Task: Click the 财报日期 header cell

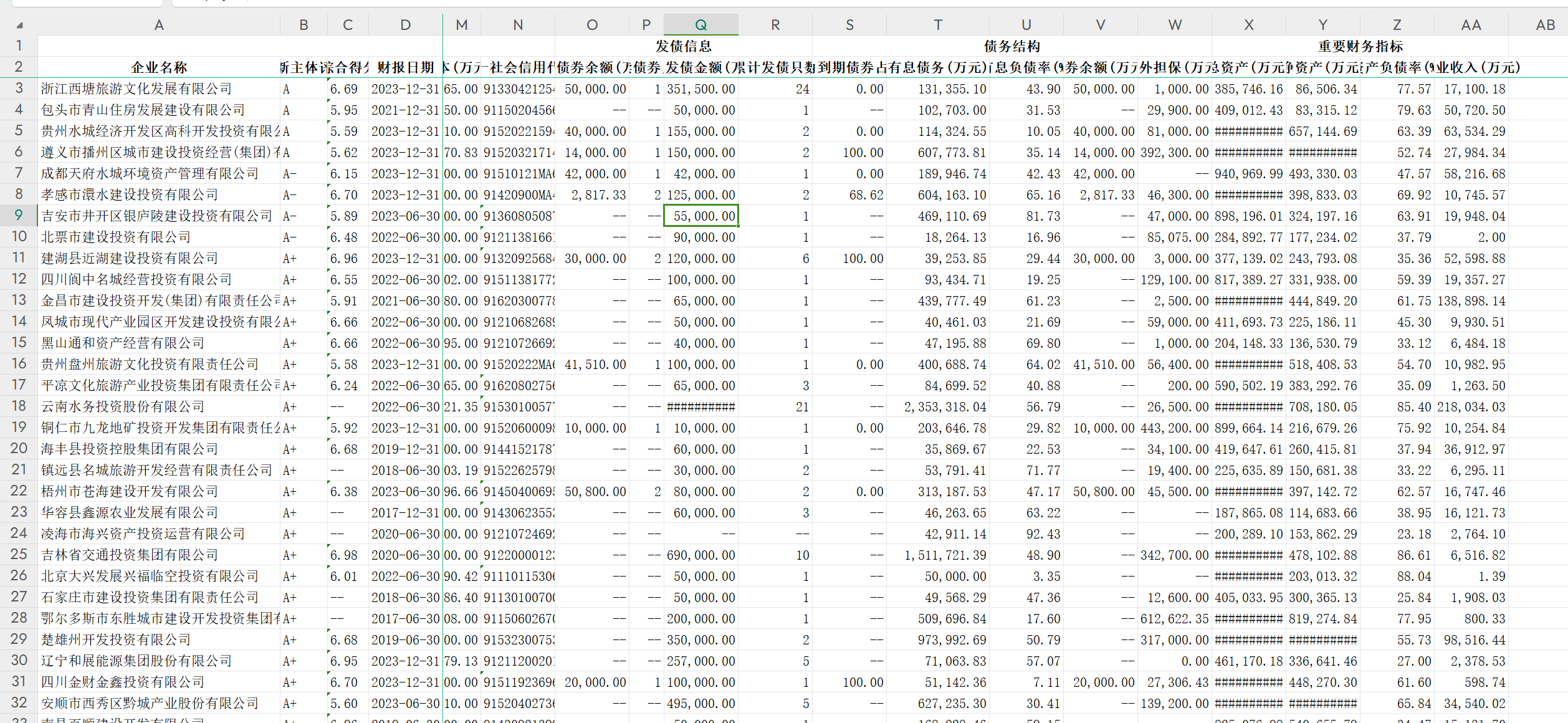Action: tap(405, 67)
